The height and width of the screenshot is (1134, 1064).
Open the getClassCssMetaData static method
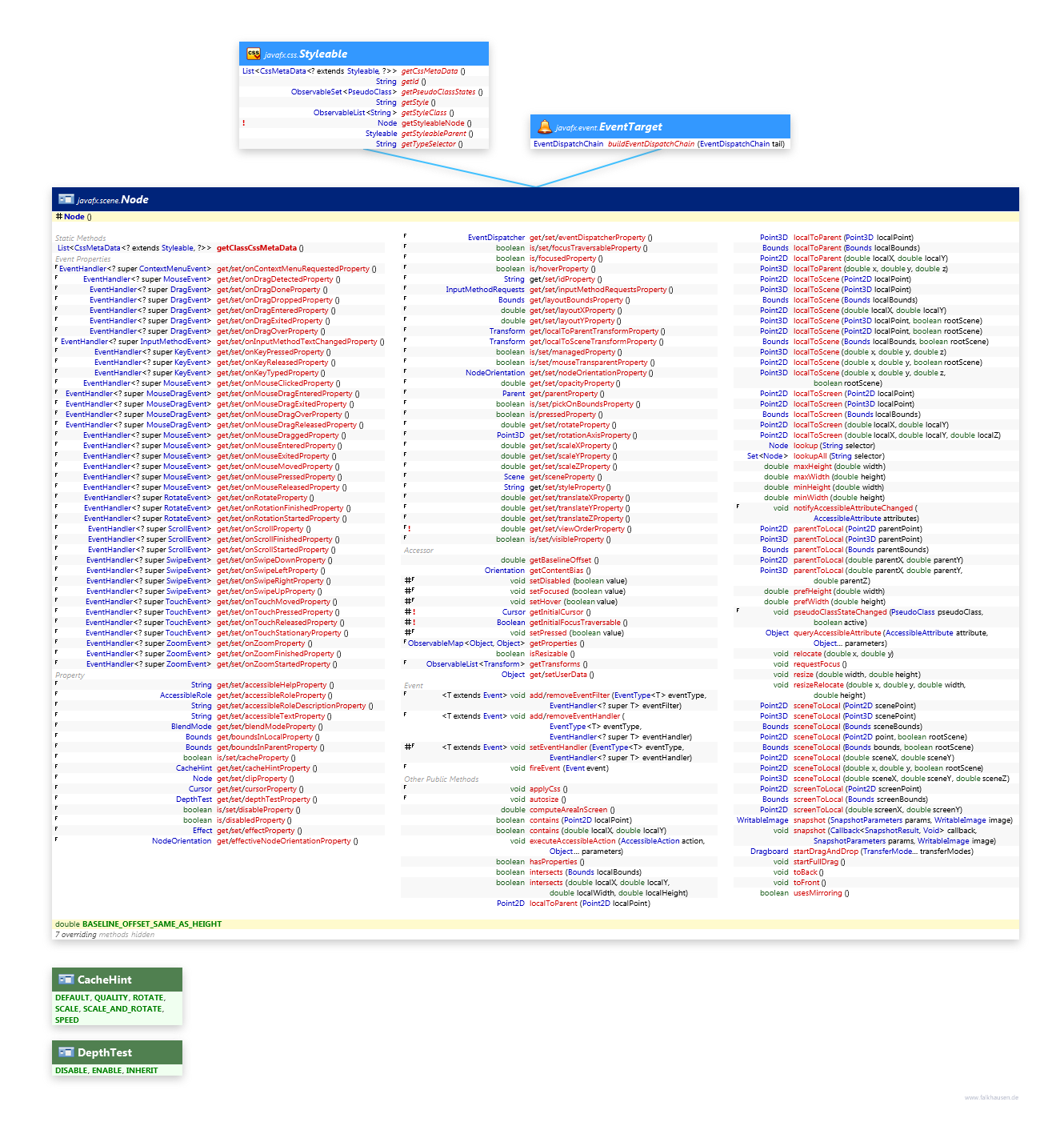point(256,248)
